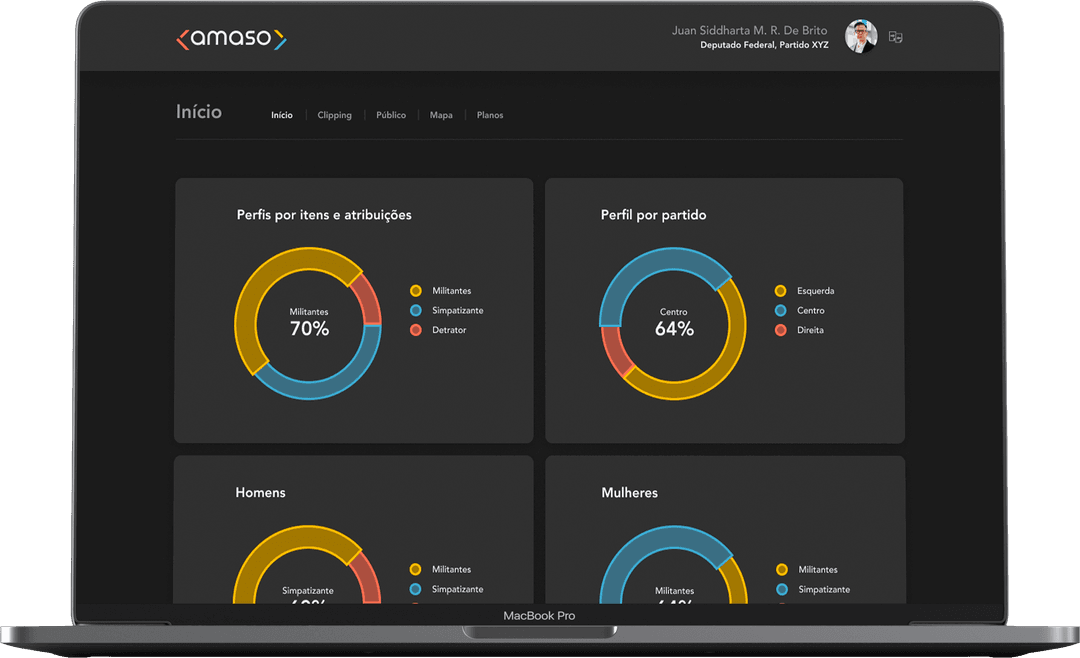Select the Início tab in the navigation

282,115
